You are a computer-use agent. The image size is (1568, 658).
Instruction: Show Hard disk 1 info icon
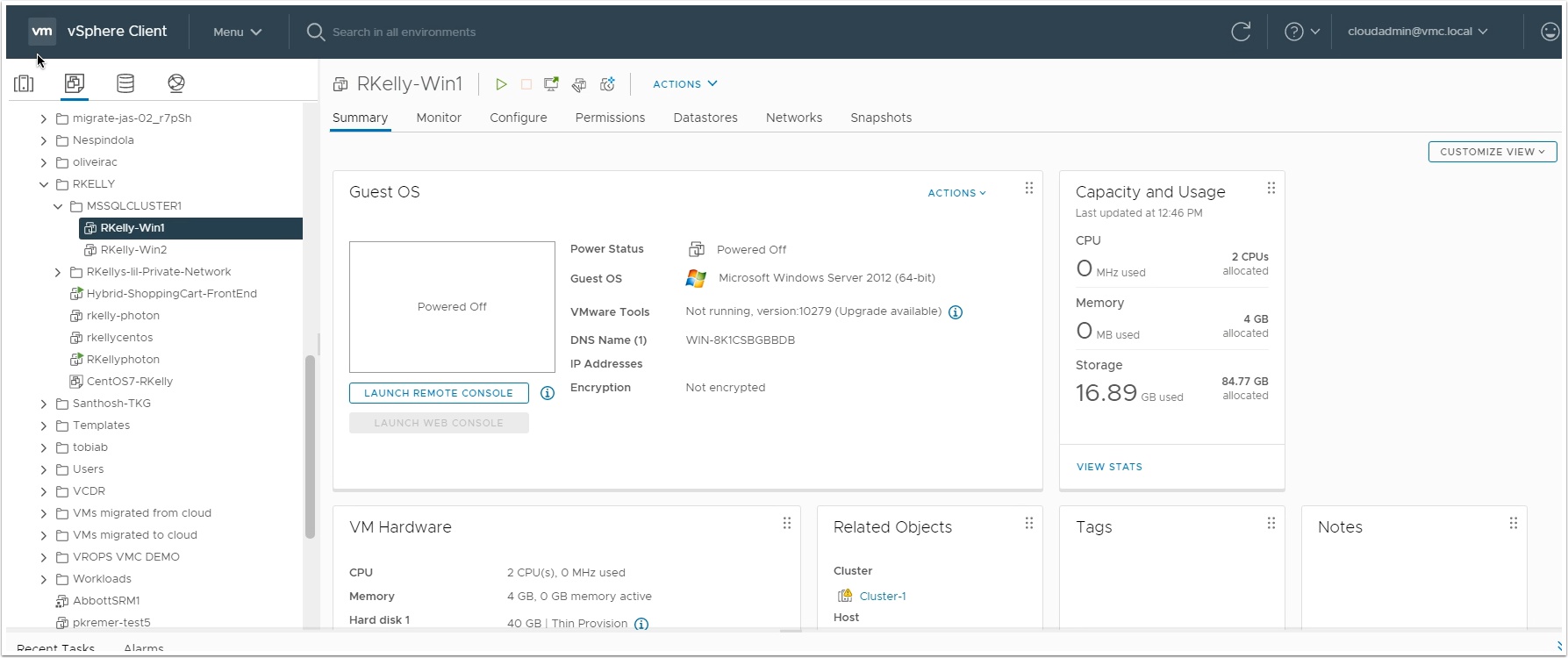coord(641,624)
